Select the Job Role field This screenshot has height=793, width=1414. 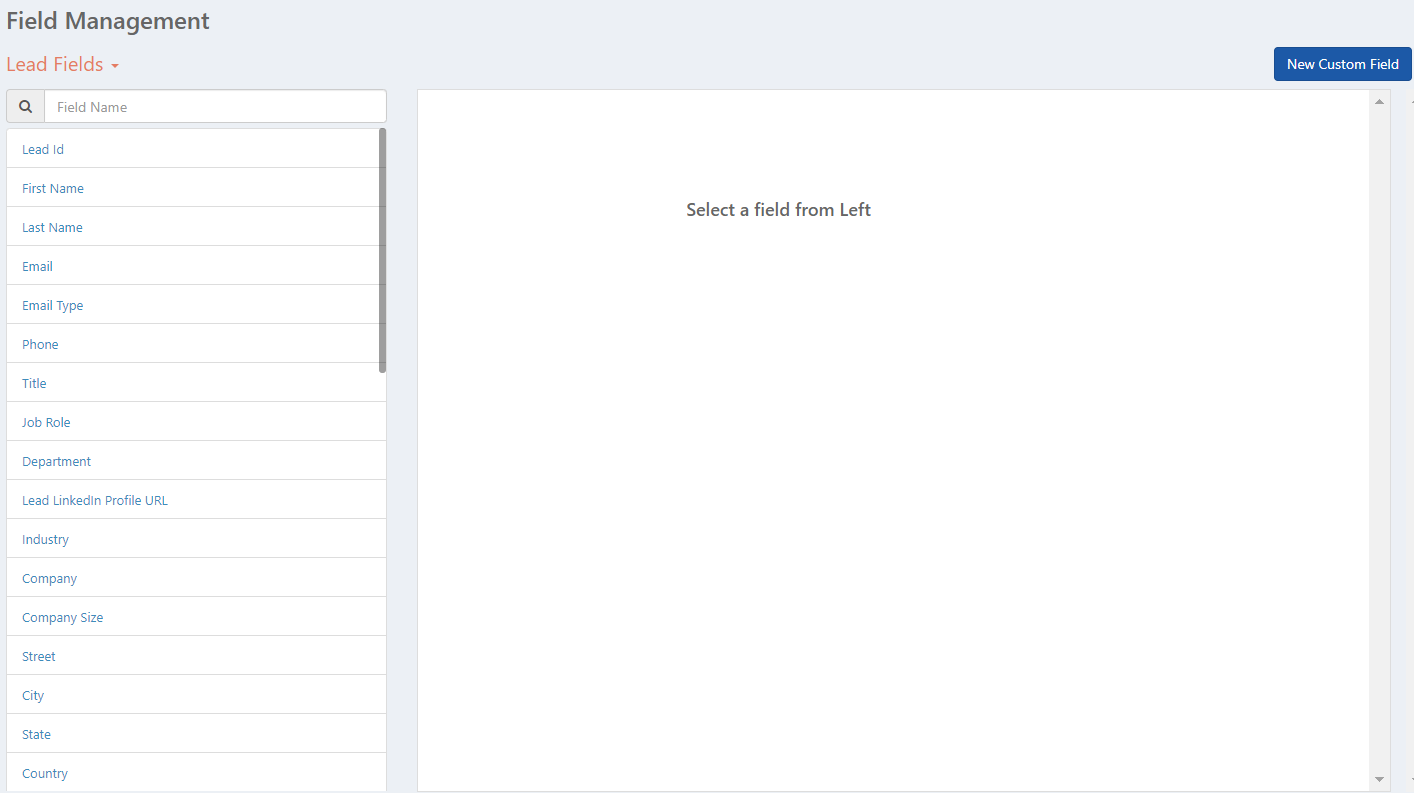coord(196,422)
